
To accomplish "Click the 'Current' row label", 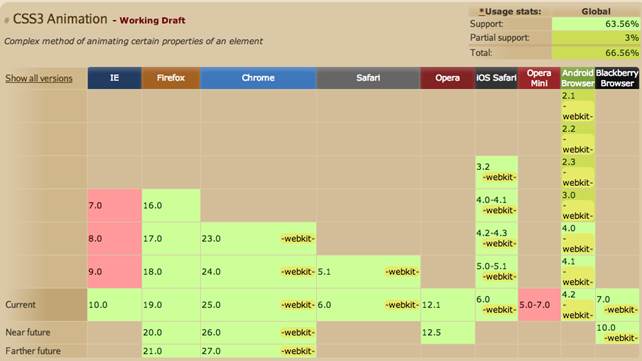I will click(x=20, y=305).
